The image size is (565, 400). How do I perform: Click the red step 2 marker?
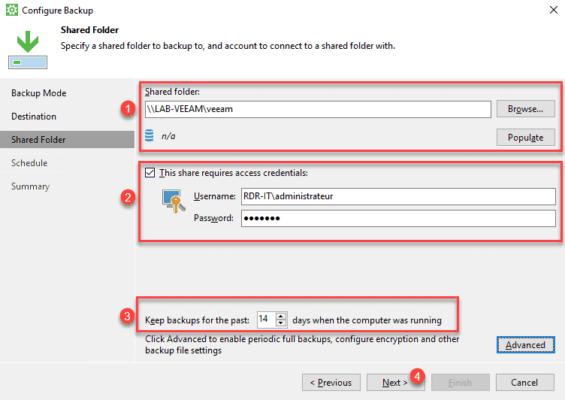click(128, 197)
